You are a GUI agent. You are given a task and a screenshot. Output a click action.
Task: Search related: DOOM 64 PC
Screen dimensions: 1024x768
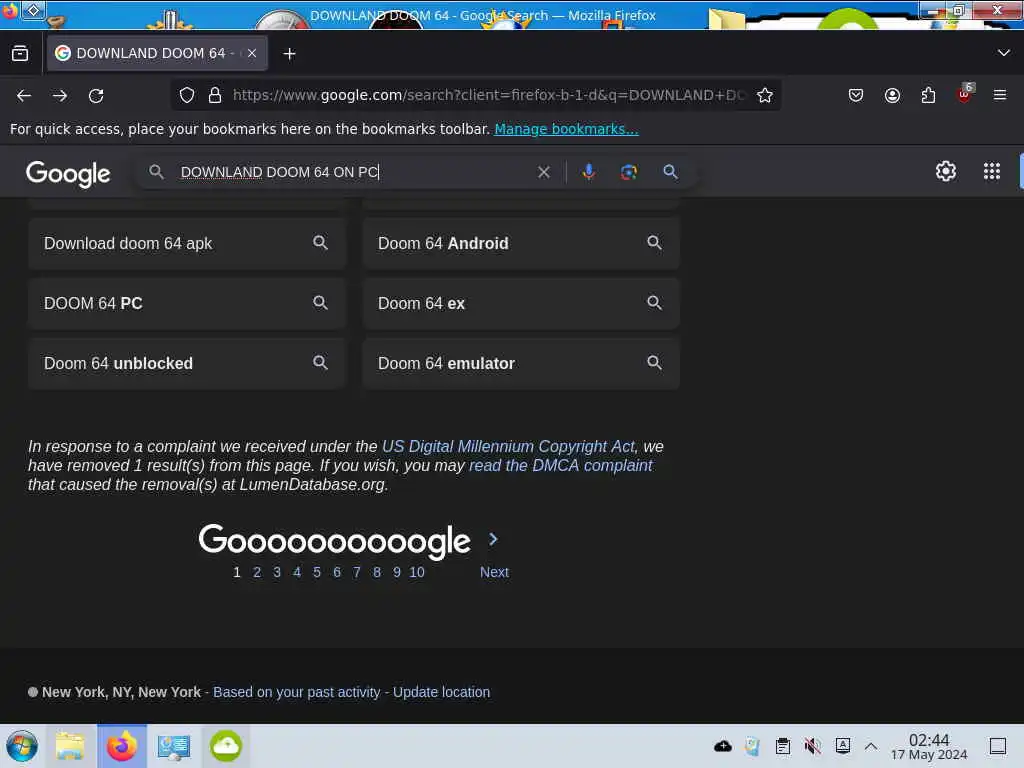tap(187, 303)
